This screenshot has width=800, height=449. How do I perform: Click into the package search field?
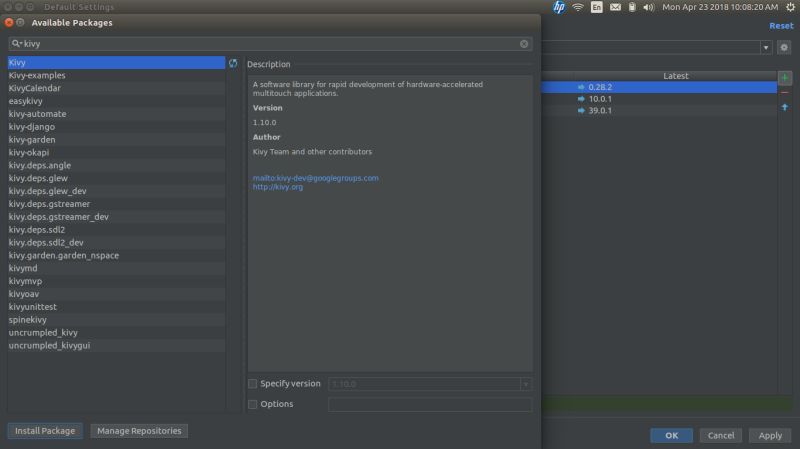point(270,44)
